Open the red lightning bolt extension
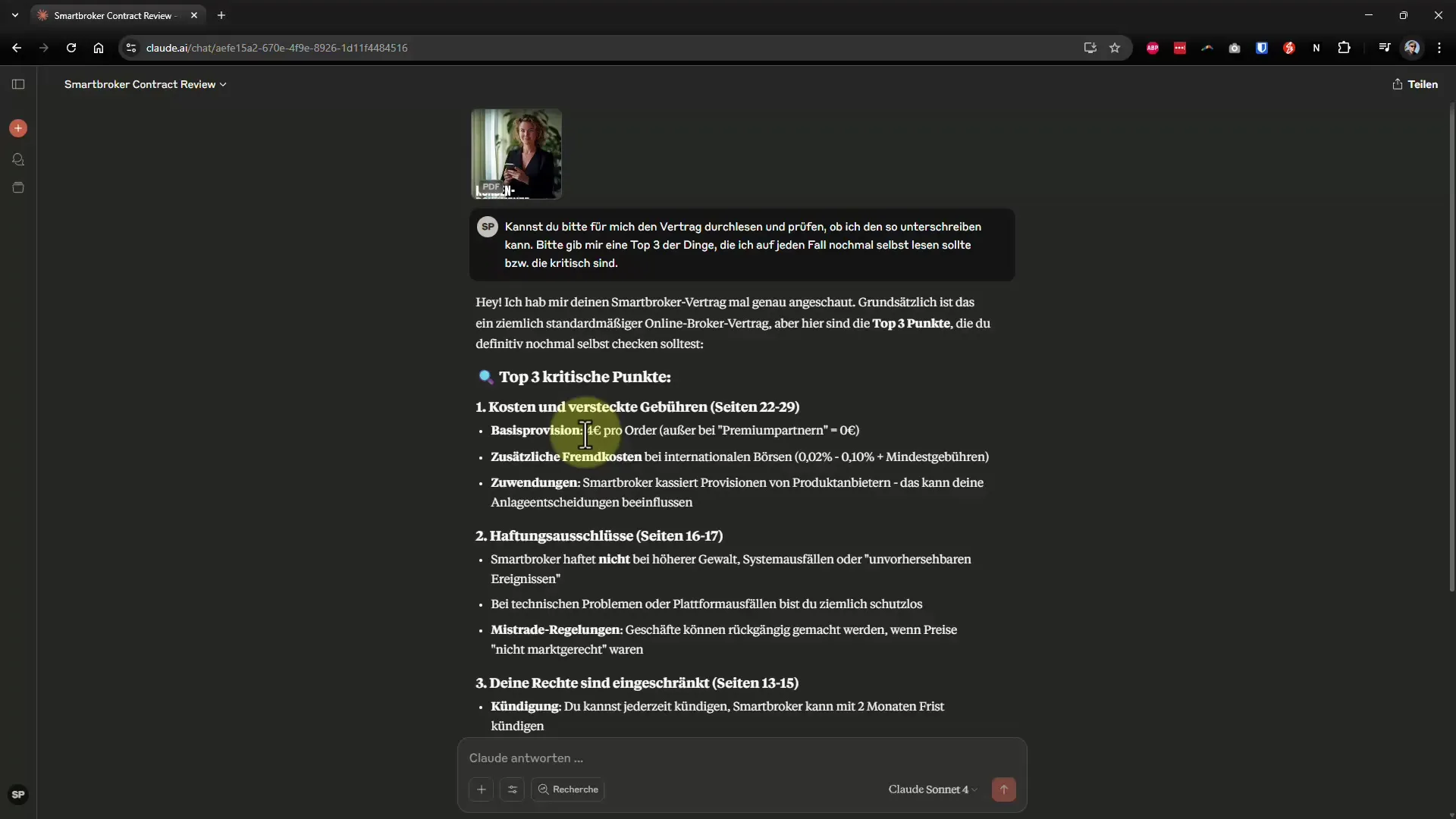This screenshot has height=819, width=1456. click(x=1289, y=48)
